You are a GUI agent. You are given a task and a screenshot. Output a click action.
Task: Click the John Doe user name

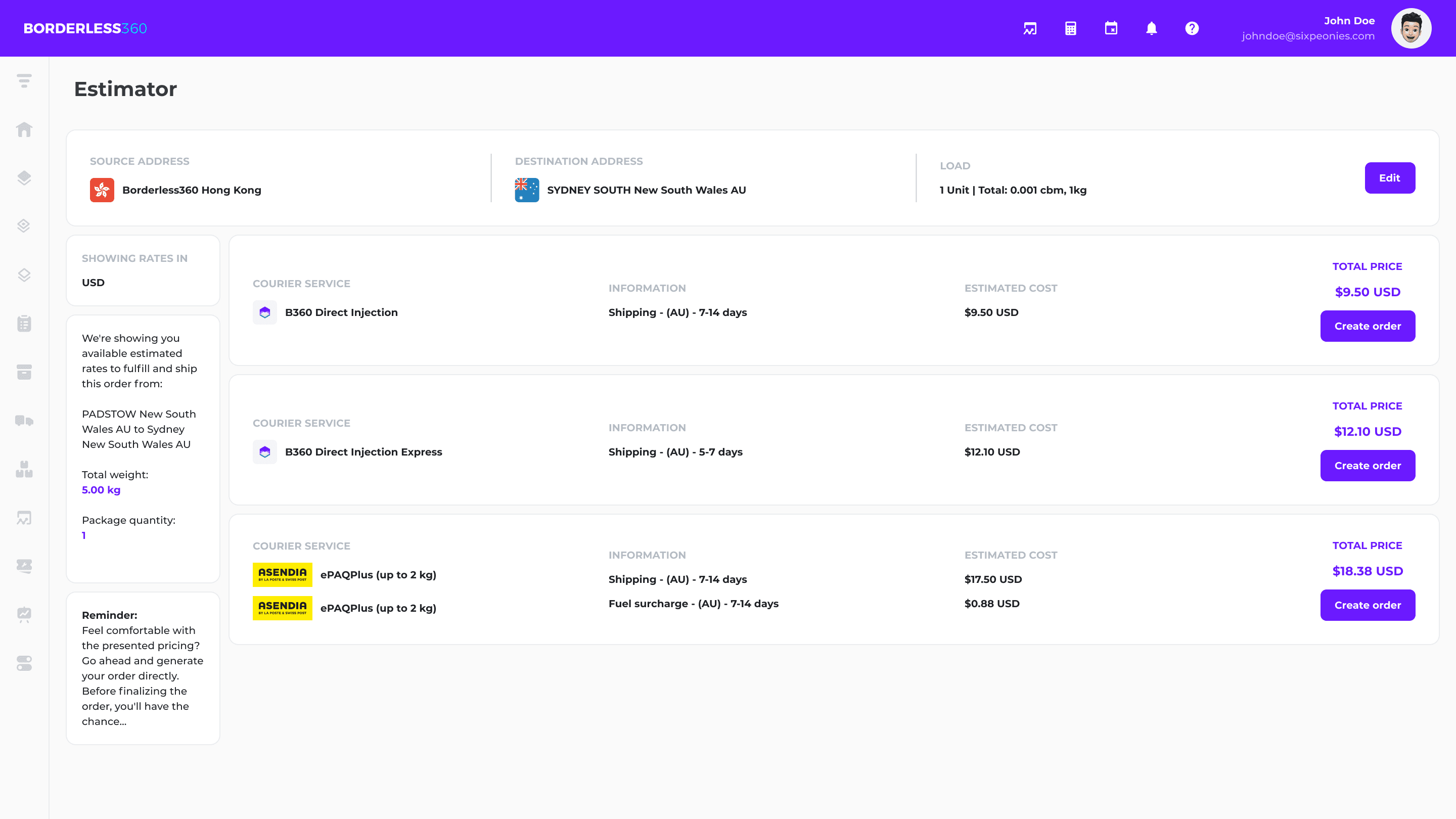click(1349, 21)
